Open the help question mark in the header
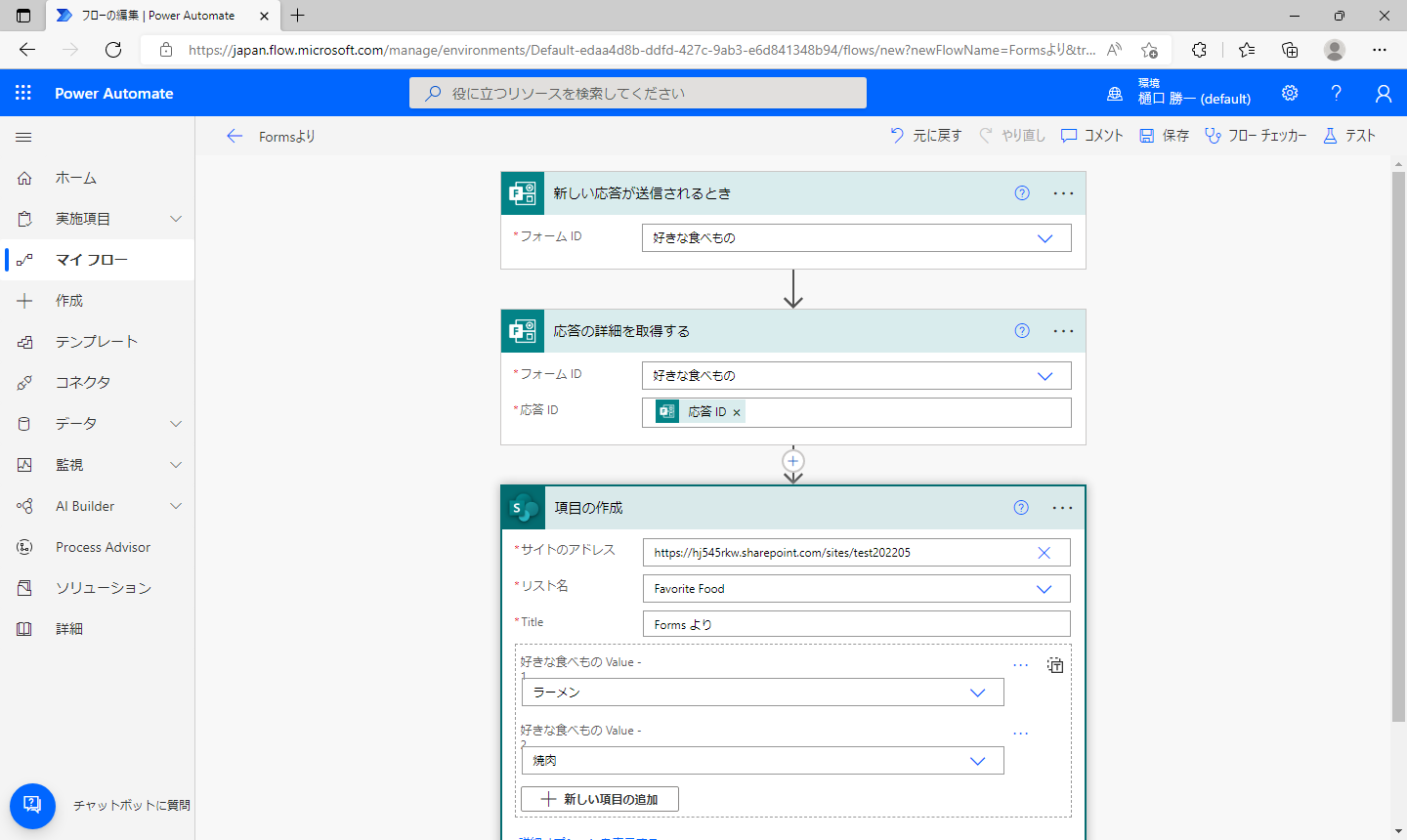The width and height of the screenshot is (1407, 840). (x=1336, y=93)
